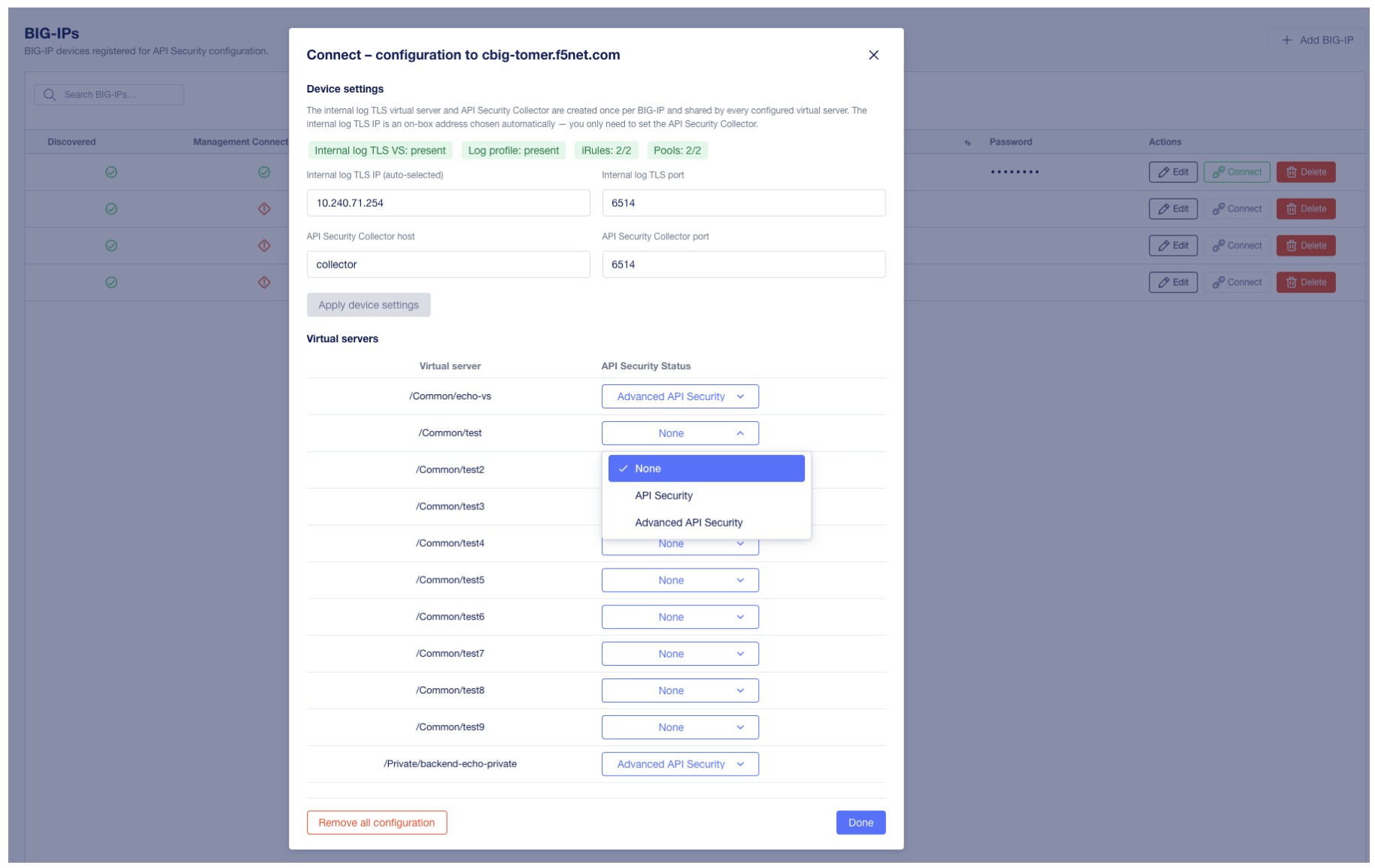This screenshot has height=868, width=1375.
Task: Focus the API Security Collector host field
Action: click(448, 265)
